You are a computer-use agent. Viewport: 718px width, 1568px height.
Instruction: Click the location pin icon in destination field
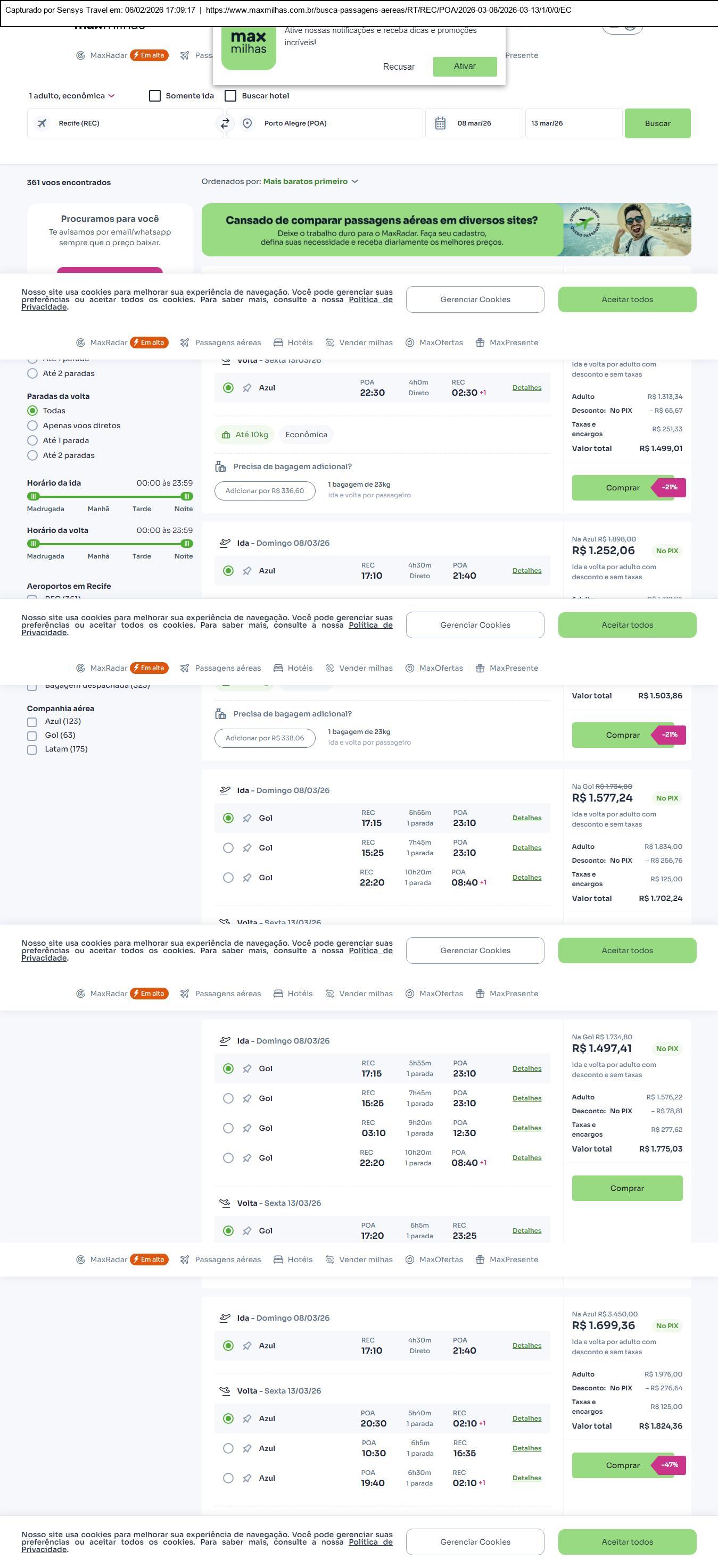point(247,123)
